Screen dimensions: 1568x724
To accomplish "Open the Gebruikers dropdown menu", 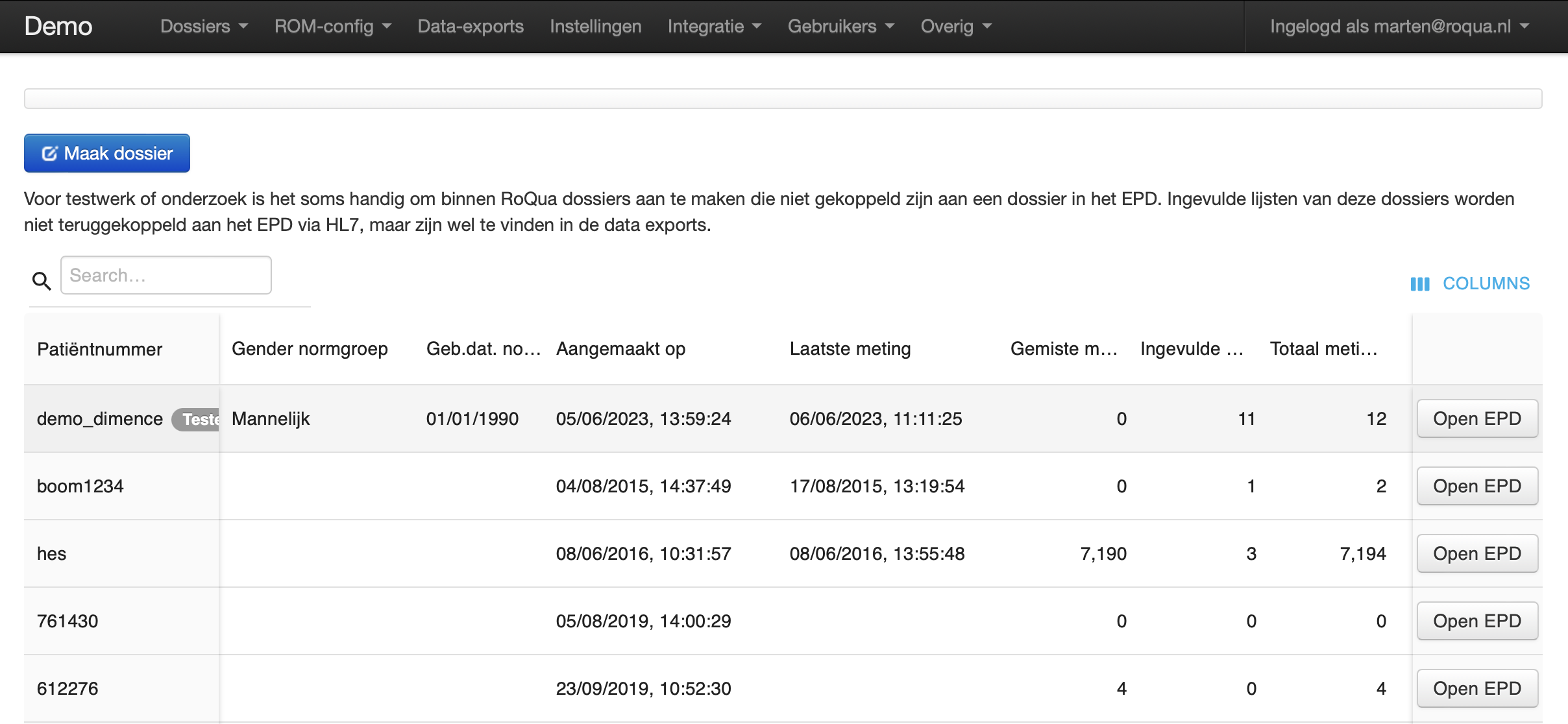I will coord(840,26).
